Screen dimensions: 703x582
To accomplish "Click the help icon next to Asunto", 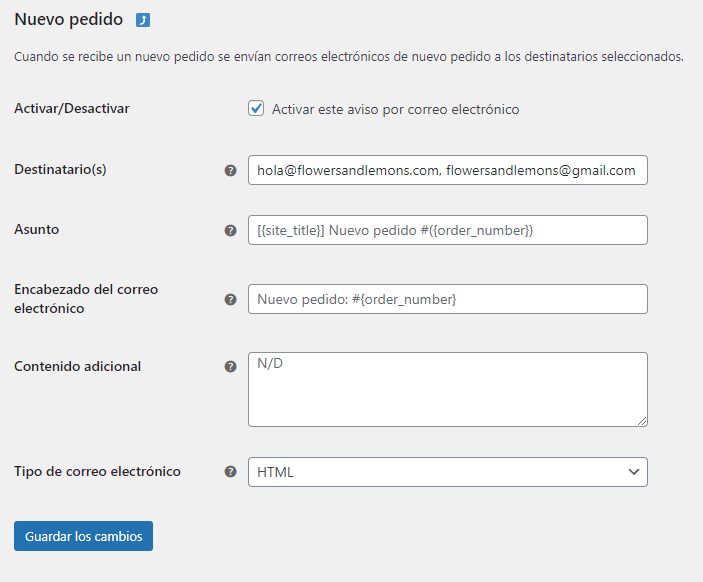I will tap(230, 230).
